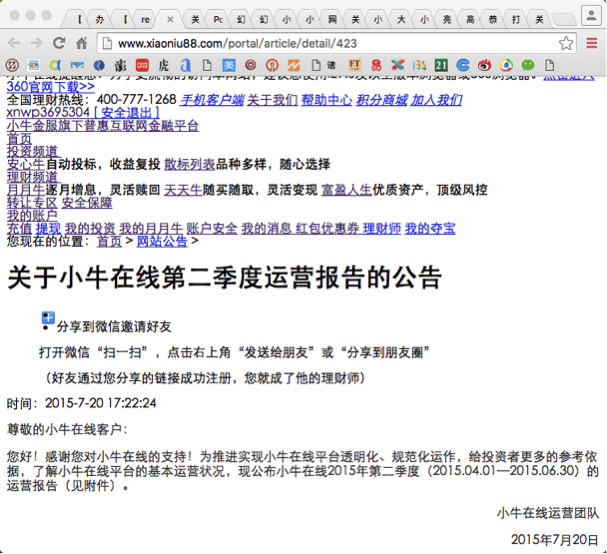Switch to the 'Pc' tab
Image resolution: width=607 pixels, height=554 pixels.
tap(218, 19)
